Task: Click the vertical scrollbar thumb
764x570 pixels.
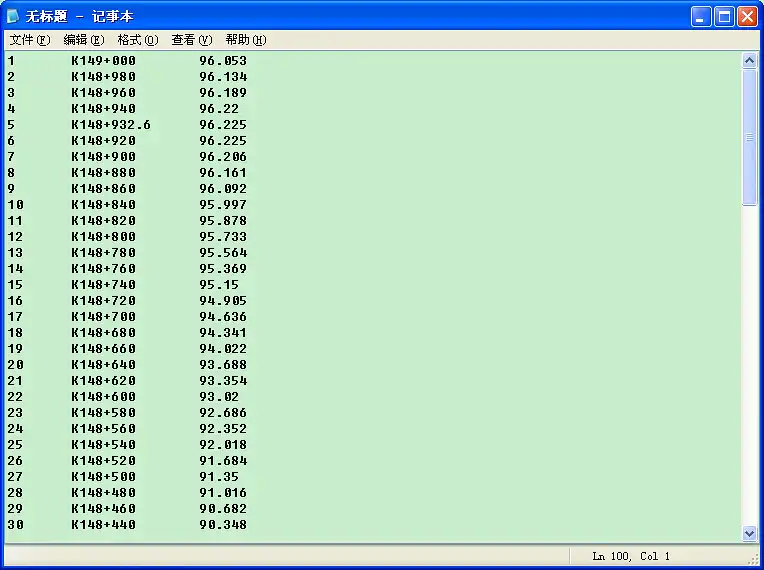Action: click(750, 137)
